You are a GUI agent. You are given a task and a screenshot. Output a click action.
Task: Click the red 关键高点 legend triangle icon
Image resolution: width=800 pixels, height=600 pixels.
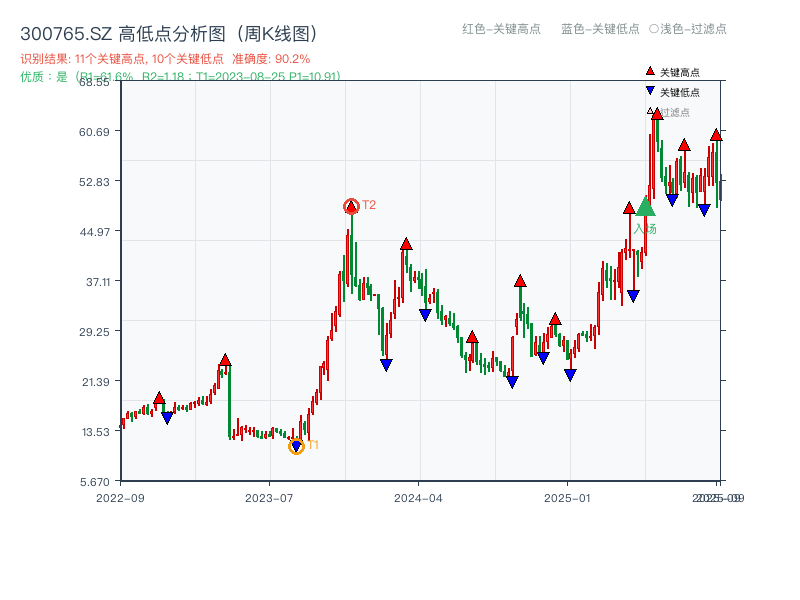[650, 71]
